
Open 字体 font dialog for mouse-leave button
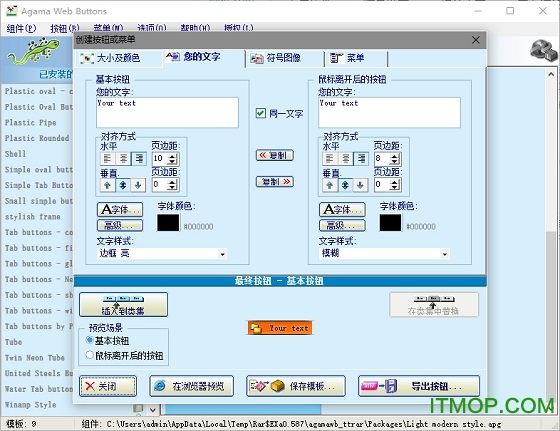(342, 210)
